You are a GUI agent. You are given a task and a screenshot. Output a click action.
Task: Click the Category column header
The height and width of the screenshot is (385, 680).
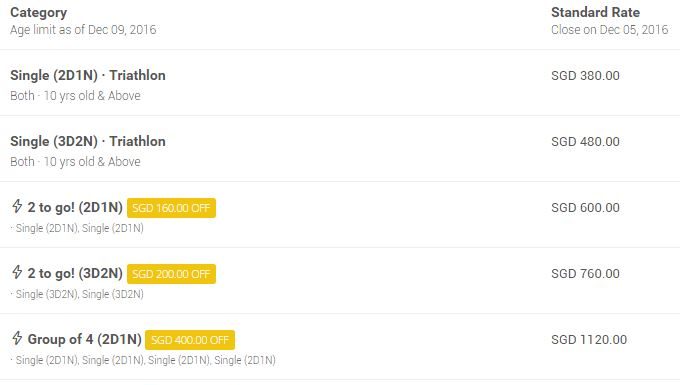(39, 13)
